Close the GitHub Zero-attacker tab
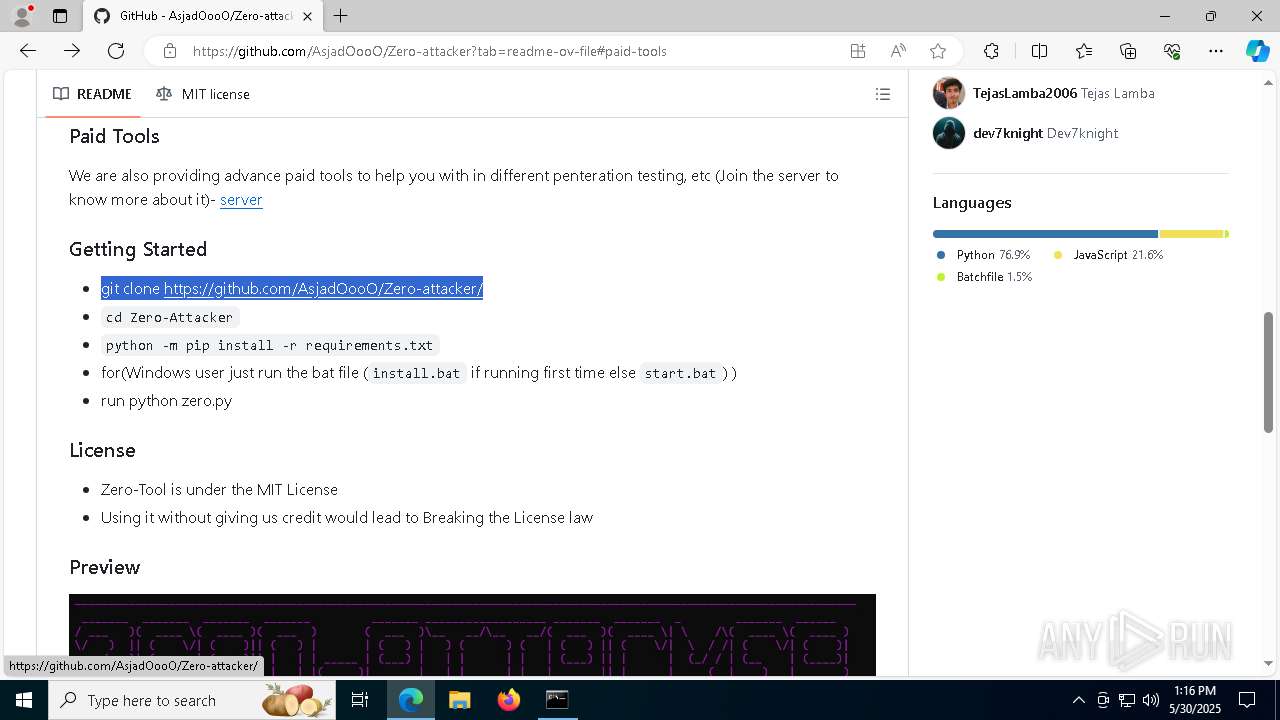Image resolution: width=1280 pixels, height=720 pixels. pos(307,16)
